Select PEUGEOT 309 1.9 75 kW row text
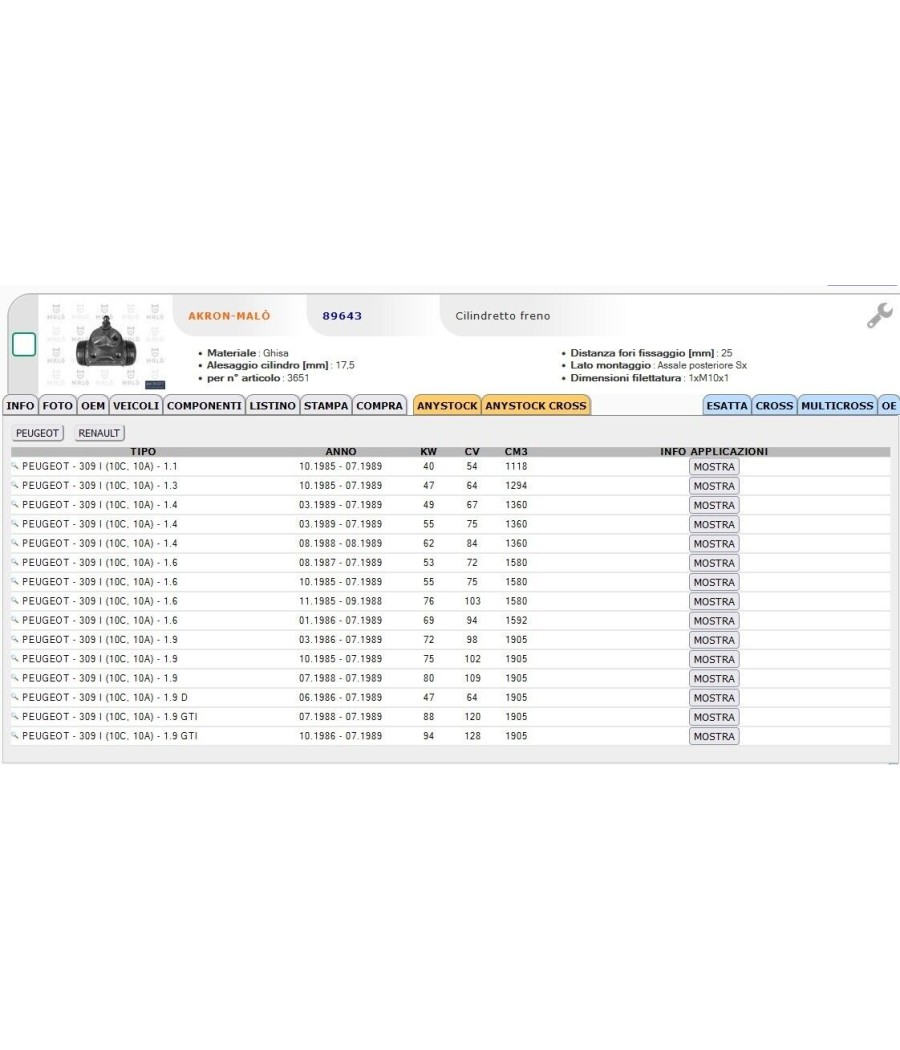Image resolution: width=900 pixels, height=1050 pixels. tap(100, 659)
